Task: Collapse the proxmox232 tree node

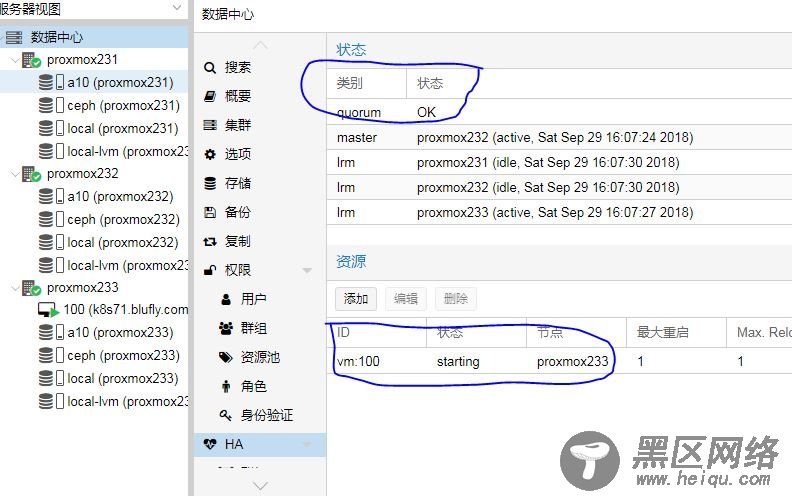Action: 15,174
